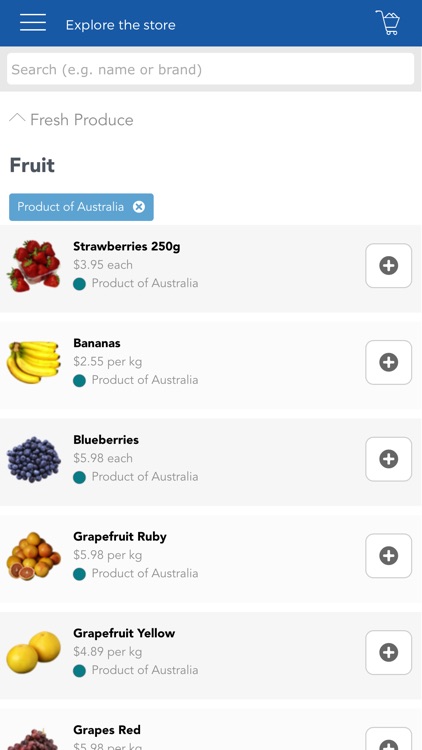The image size is (422, 750).
Task: Click the teal origin dot for Bananas
Action: pyautogui.click(x=79, y=381)
